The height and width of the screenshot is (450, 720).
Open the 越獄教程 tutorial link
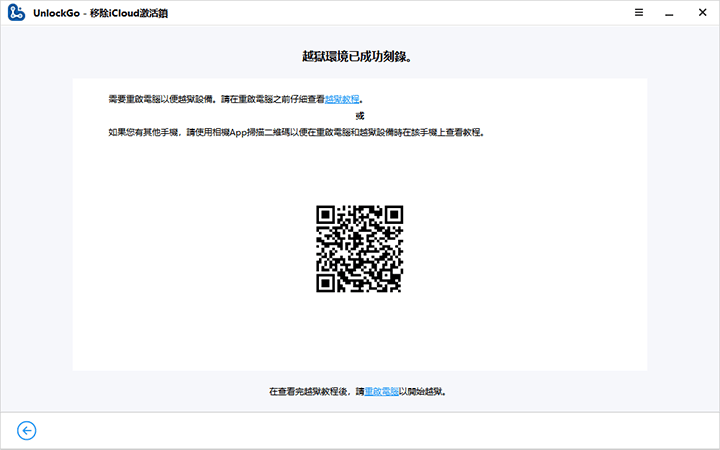[x=341, y=100]
